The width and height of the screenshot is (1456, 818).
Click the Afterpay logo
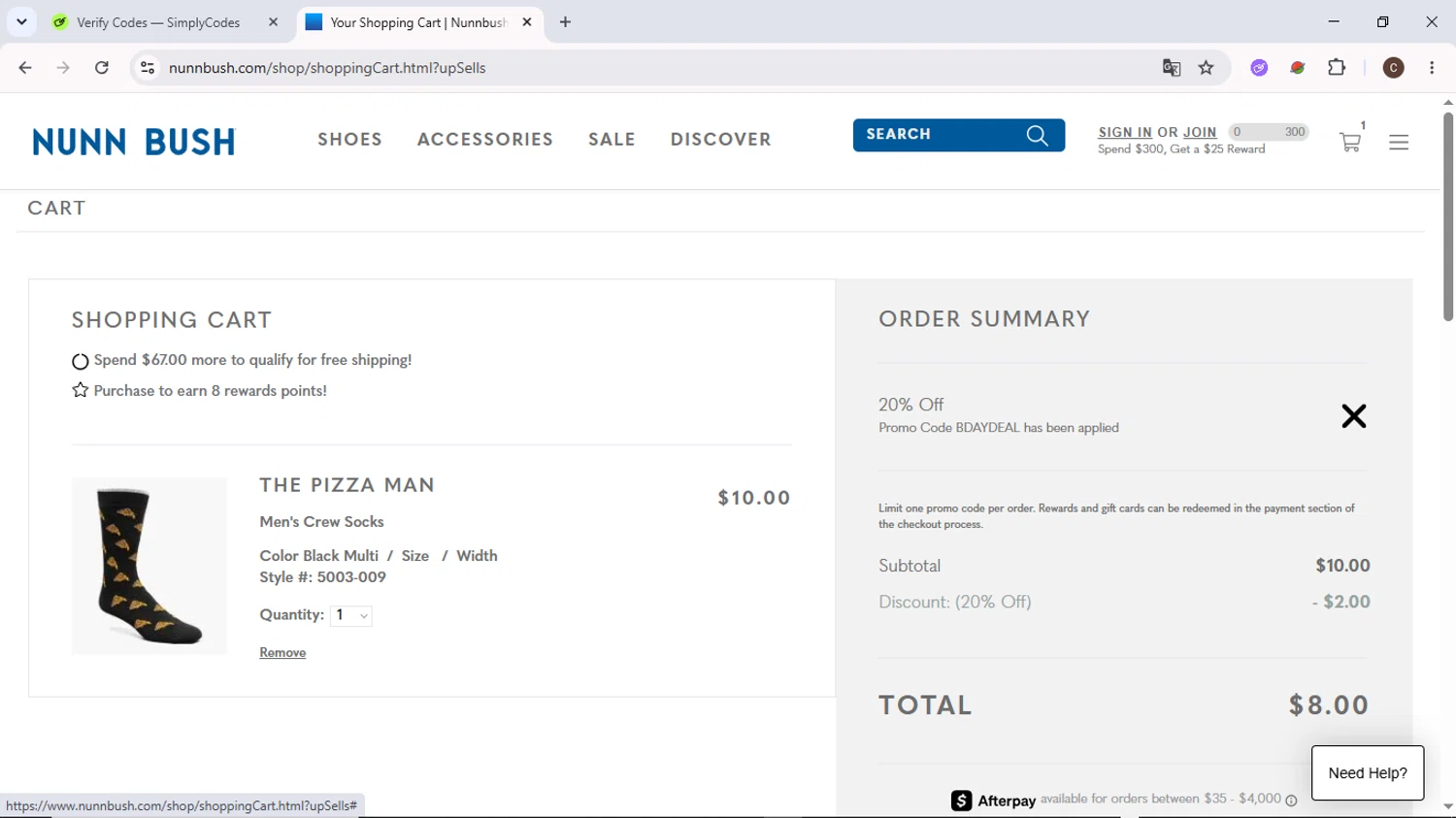coord(994,801)
